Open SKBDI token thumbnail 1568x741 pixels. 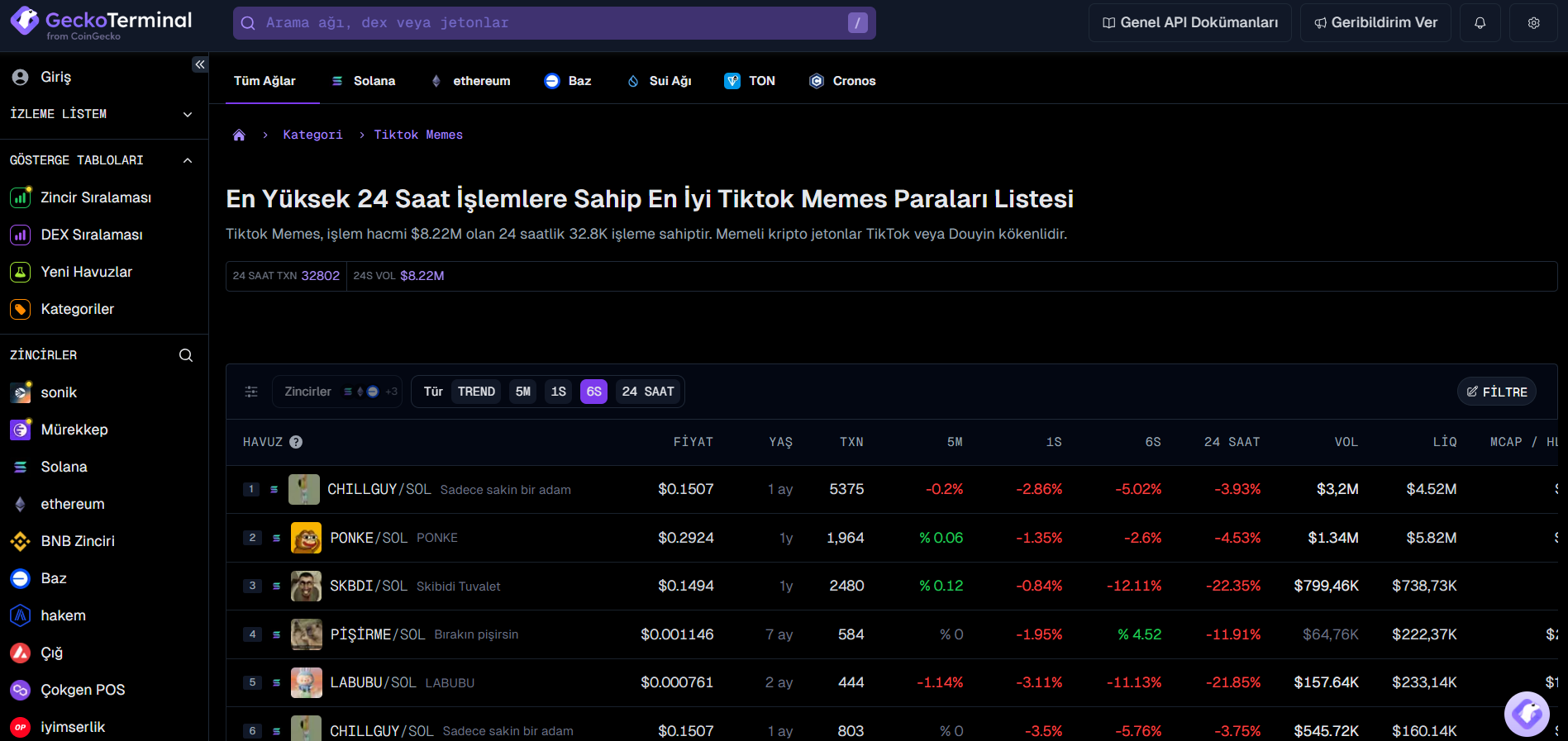click(x=306, y=587)
